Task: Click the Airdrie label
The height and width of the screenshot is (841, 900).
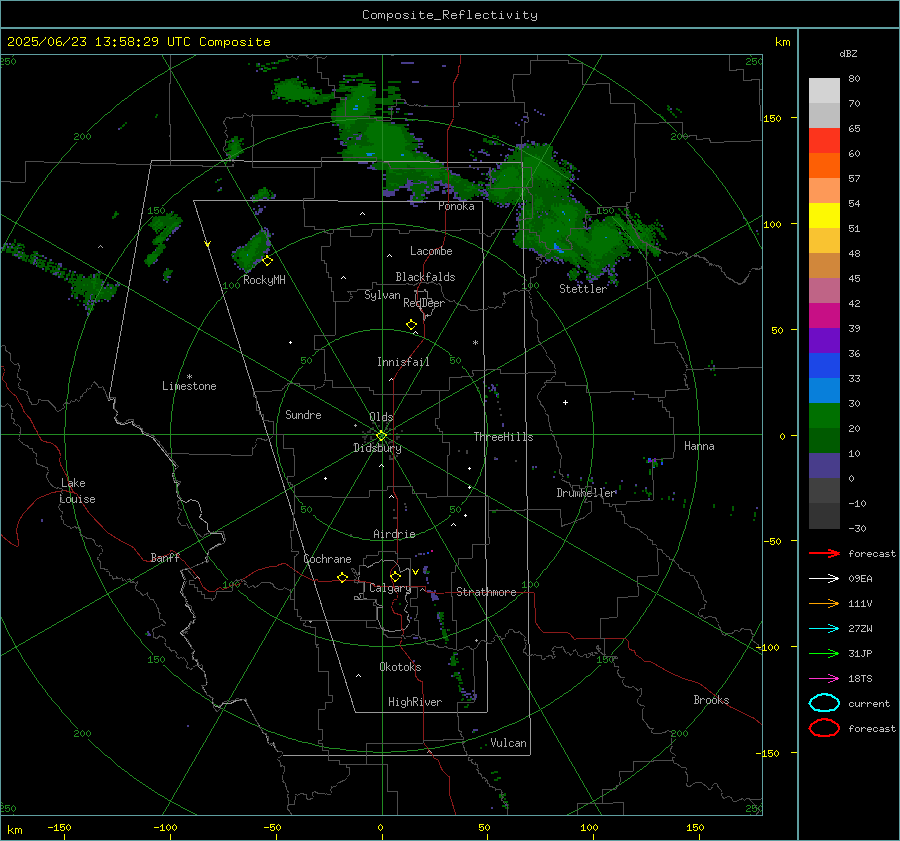Action: 394,534
